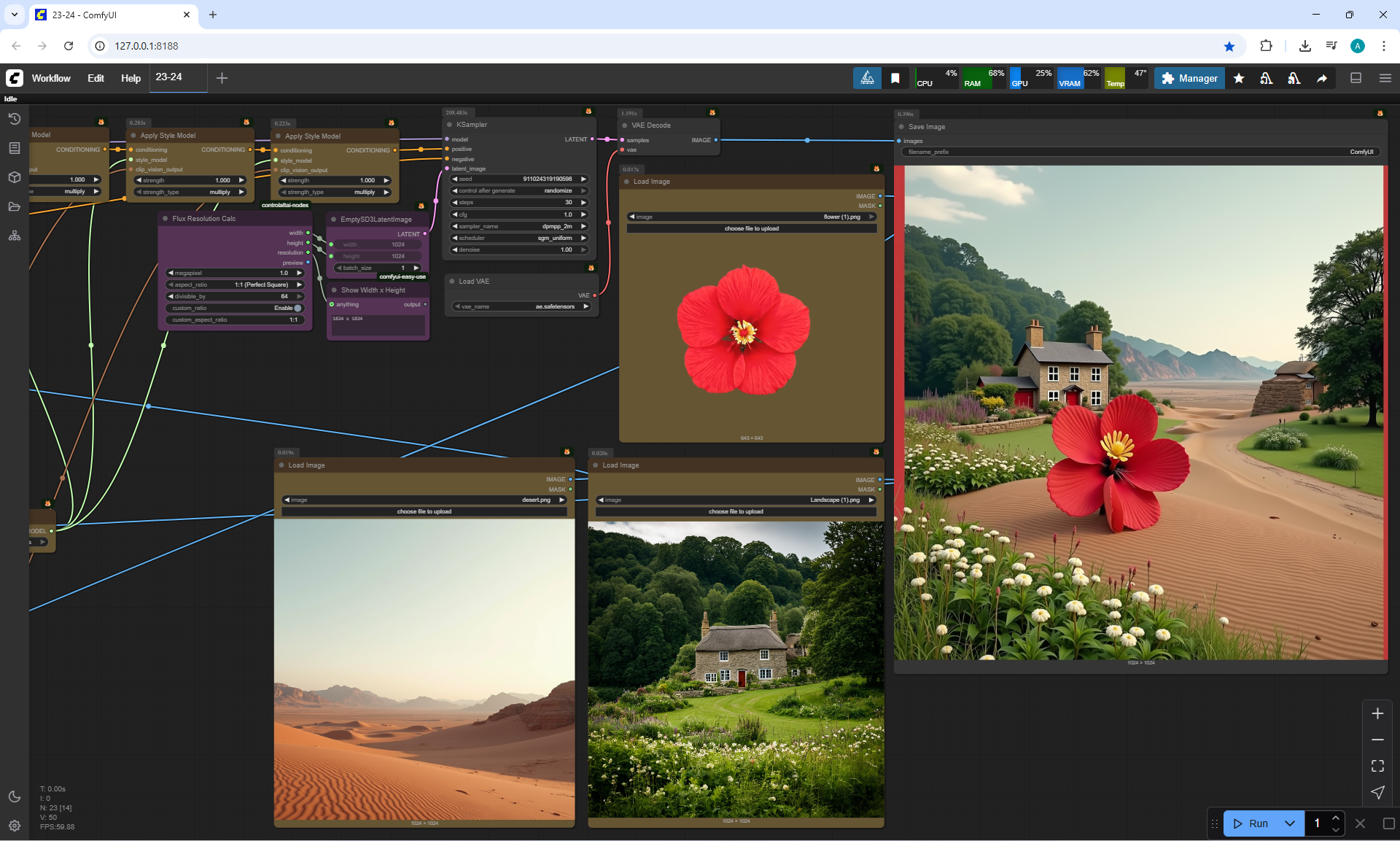Collapse the KSampler node via its dot
1400x841 pixels.
pos(449,125)
